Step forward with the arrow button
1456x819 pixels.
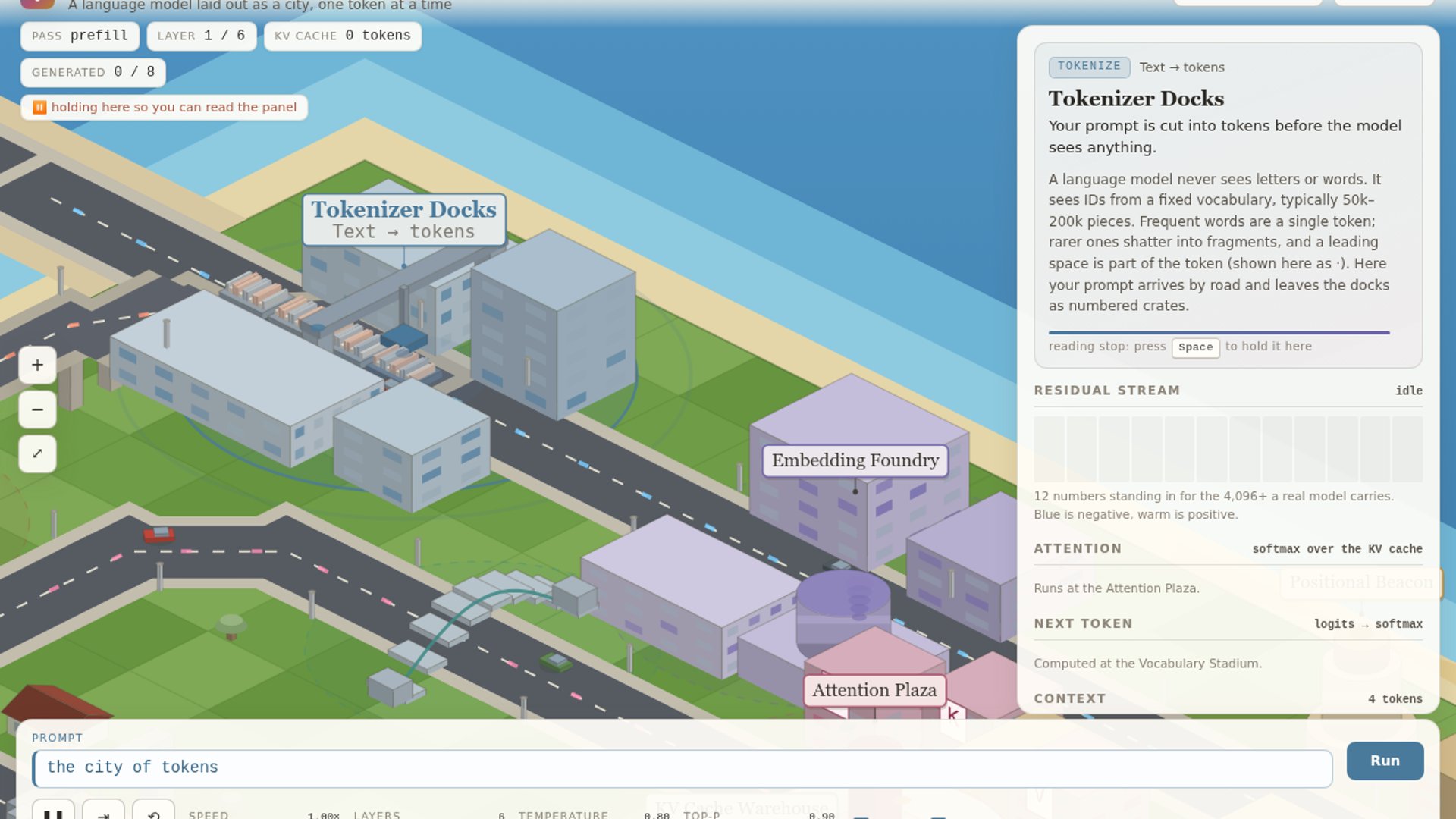click(x=103, y=811)
